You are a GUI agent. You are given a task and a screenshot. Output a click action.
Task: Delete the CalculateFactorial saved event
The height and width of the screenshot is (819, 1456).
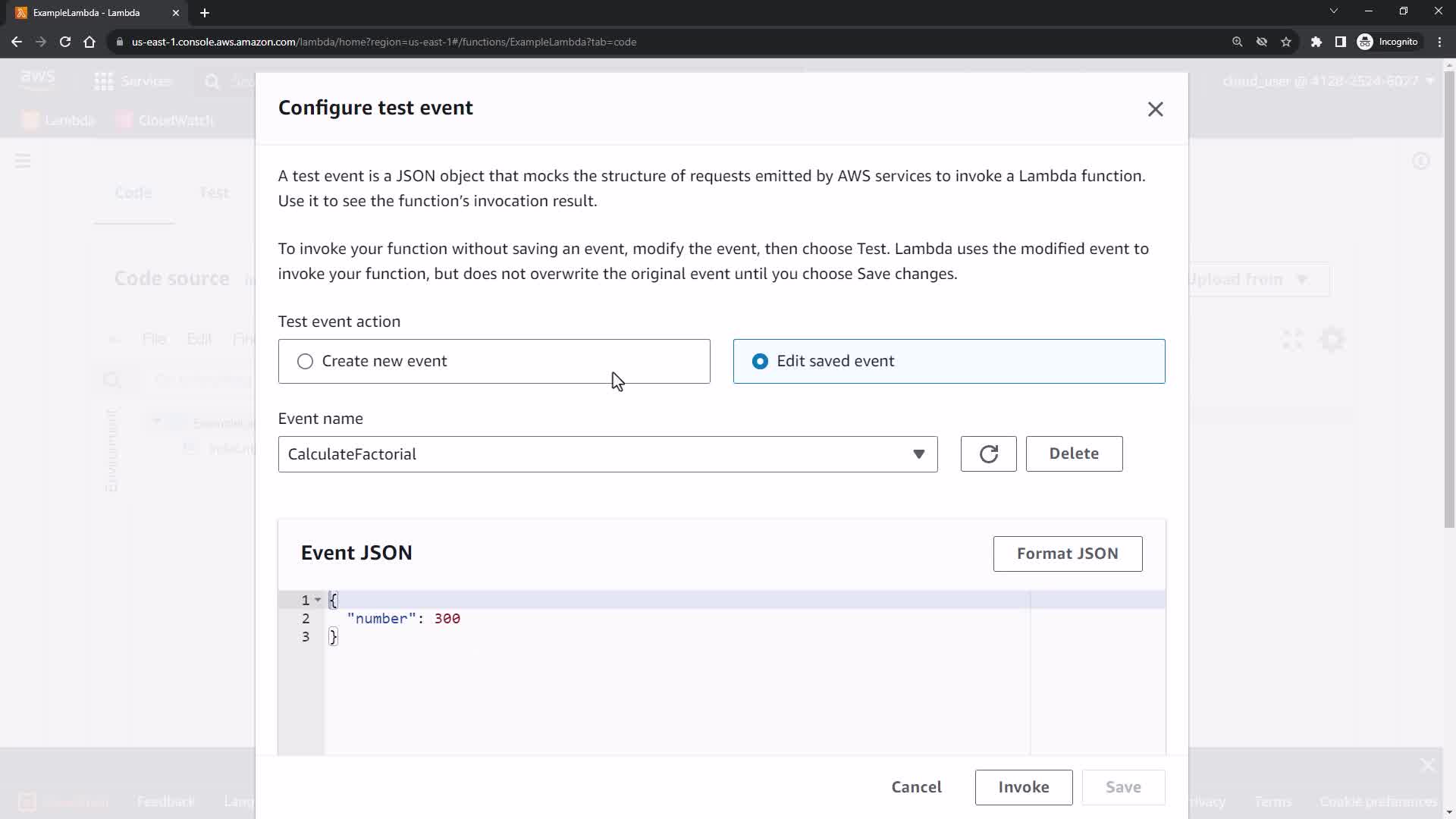tap(1073, 453)
